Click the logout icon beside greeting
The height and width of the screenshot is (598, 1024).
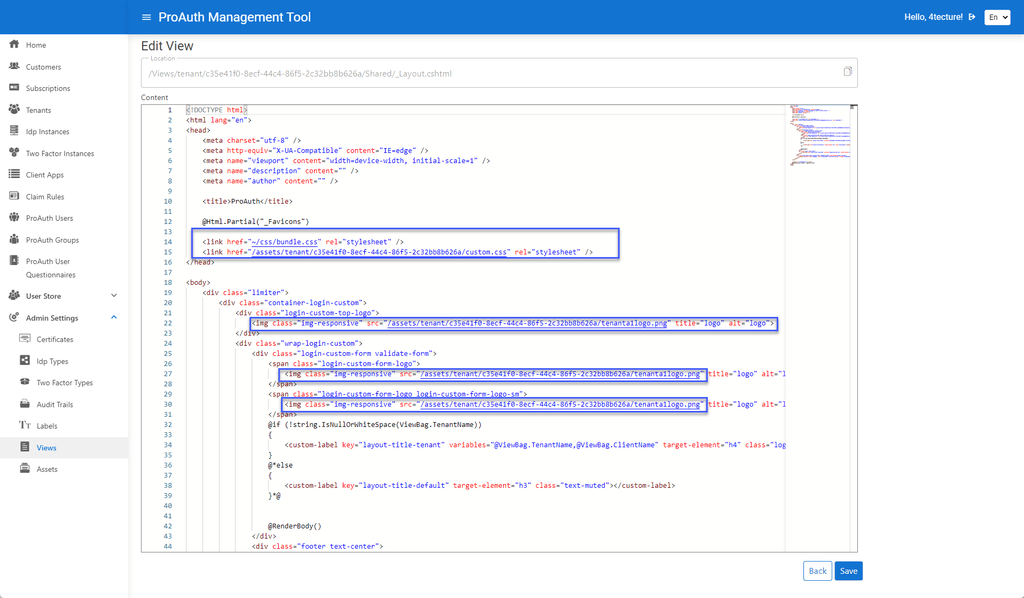point(972,17)
